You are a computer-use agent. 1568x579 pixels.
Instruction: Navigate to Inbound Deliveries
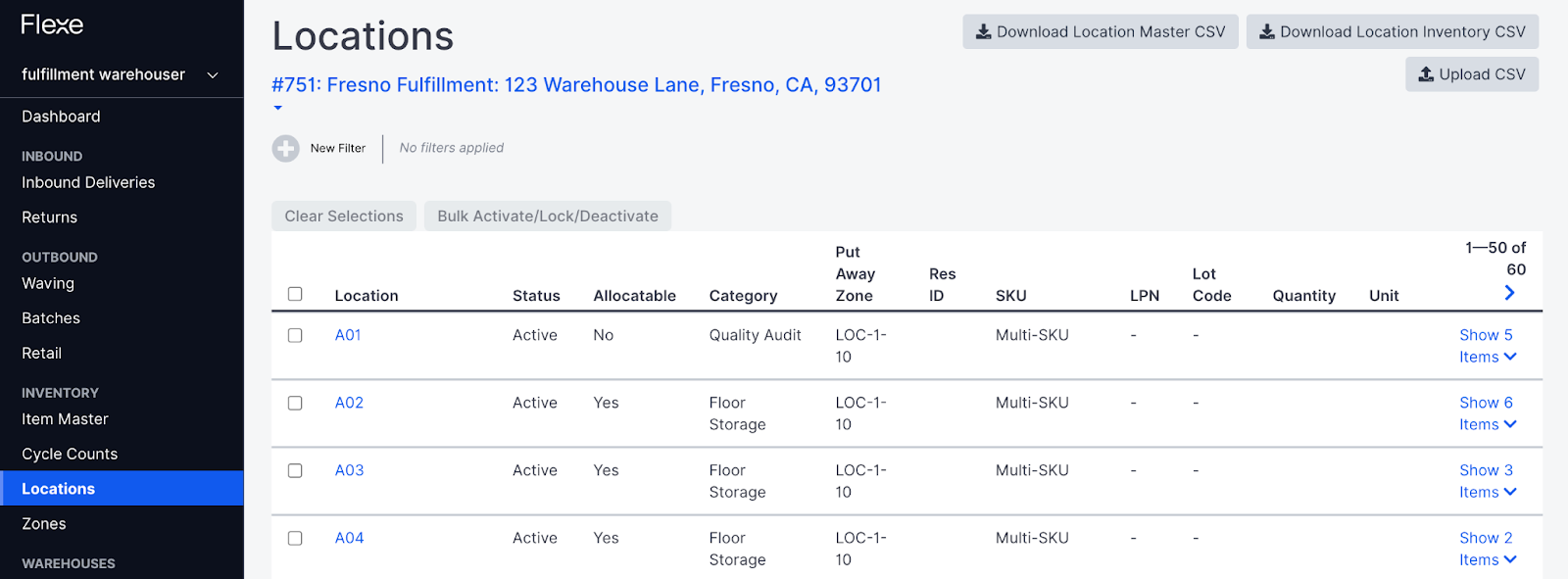click(88, 182)
